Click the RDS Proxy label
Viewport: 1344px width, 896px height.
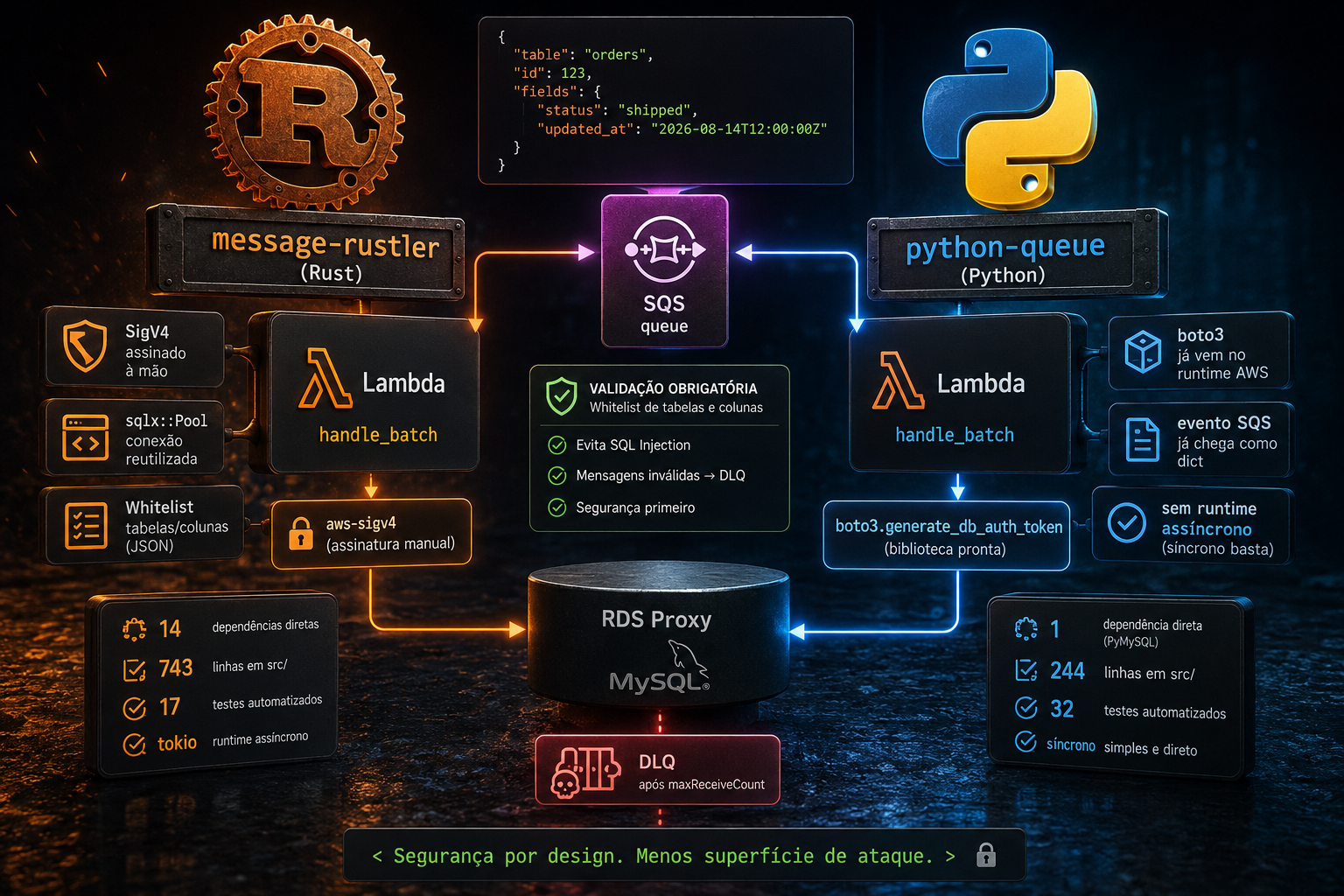tap(656, 619)
